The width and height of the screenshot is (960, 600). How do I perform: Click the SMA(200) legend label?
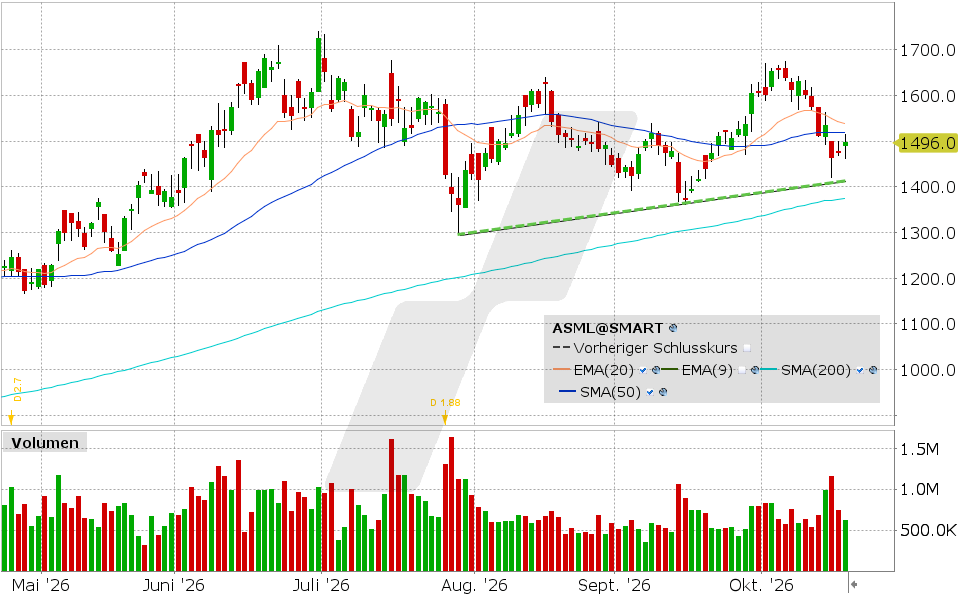point(816,370)
